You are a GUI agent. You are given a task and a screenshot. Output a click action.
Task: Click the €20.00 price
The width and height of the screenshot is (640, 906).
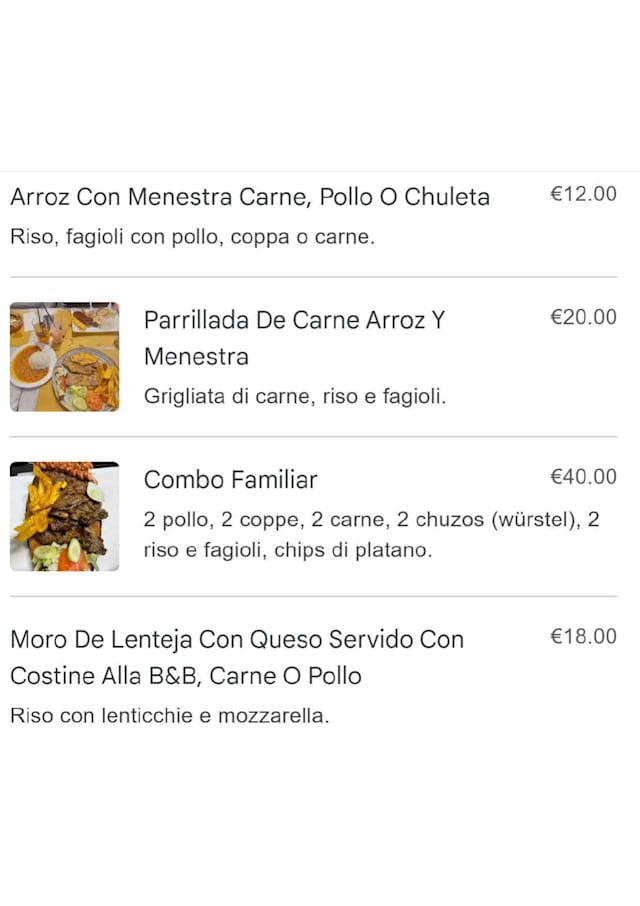coord(583,317)
